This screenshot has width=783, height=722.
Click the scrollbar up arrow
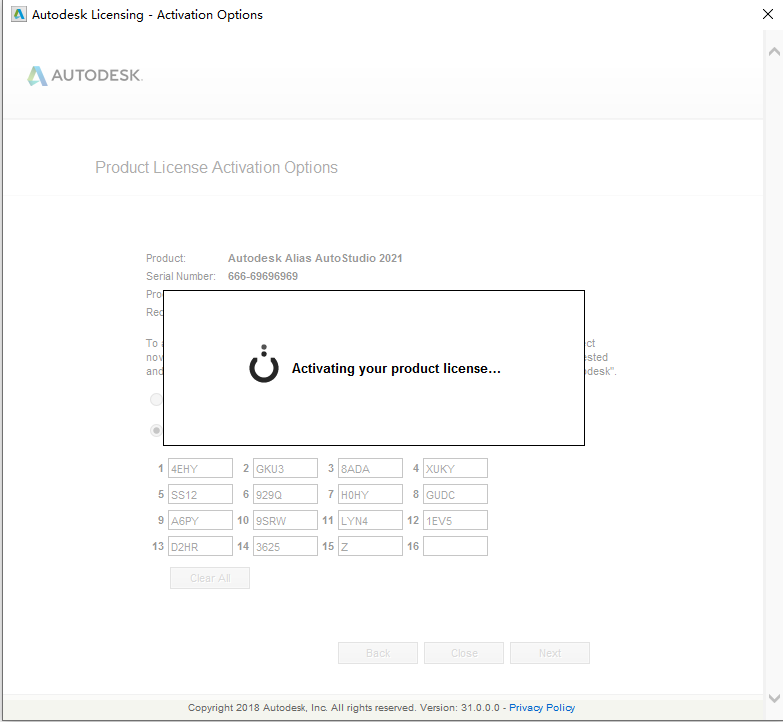tap(774, 51)
